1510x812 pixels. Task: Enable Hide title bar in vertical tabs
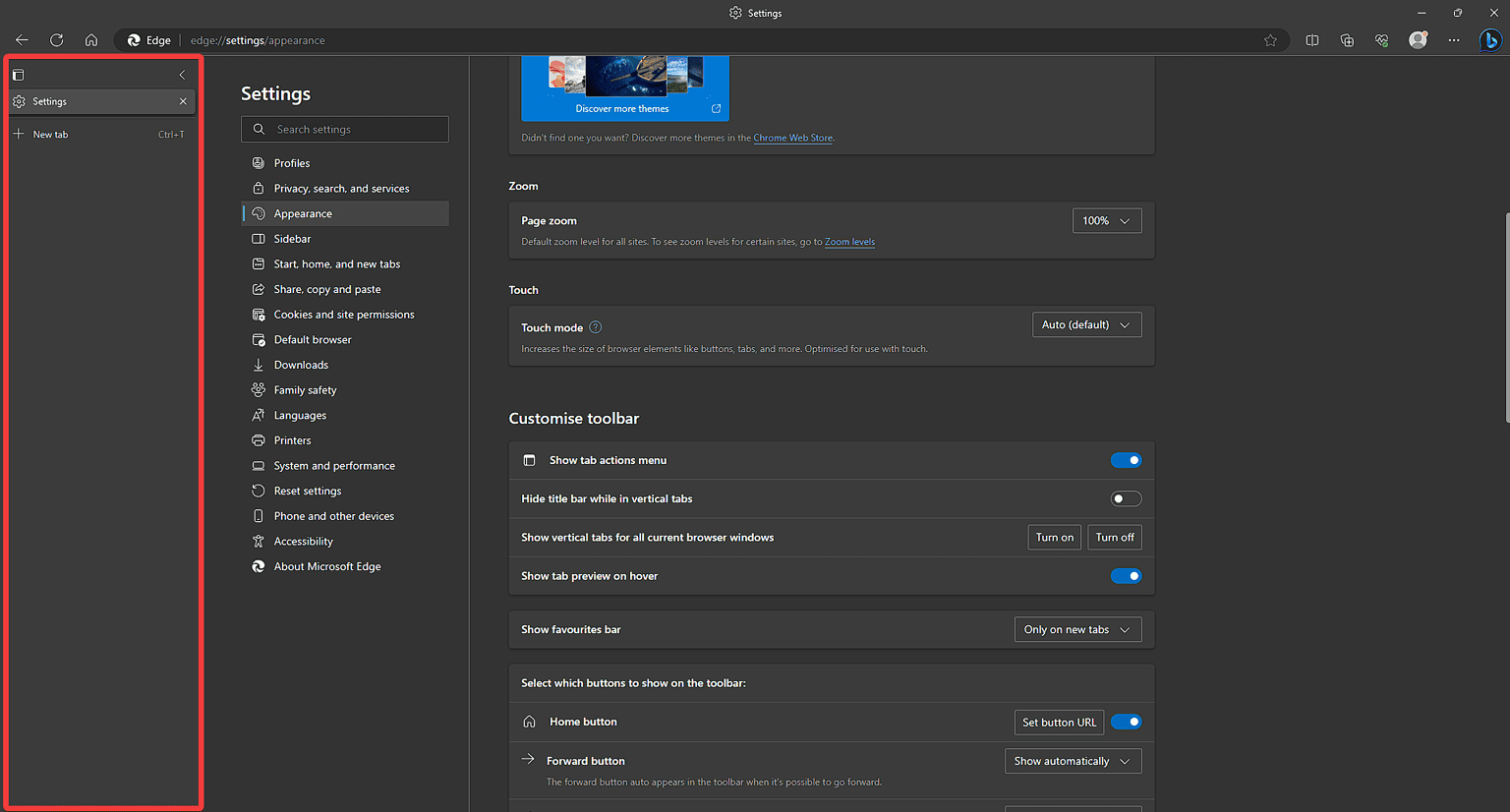(x=1126, y=499)
